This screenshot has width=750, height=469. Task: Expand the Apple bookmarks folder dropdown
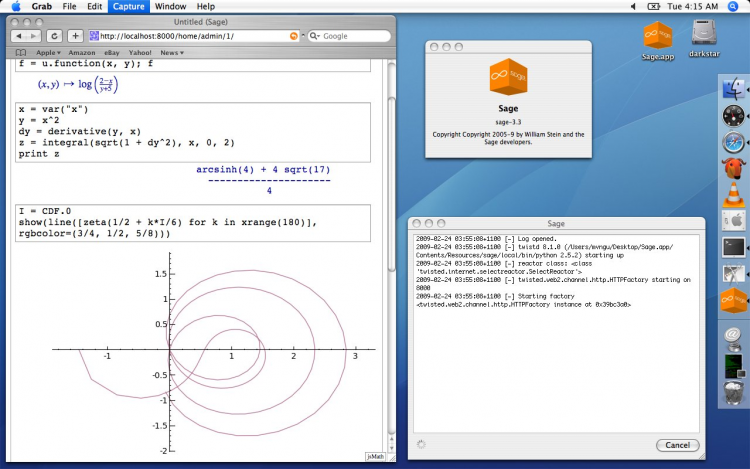point(48,52)
